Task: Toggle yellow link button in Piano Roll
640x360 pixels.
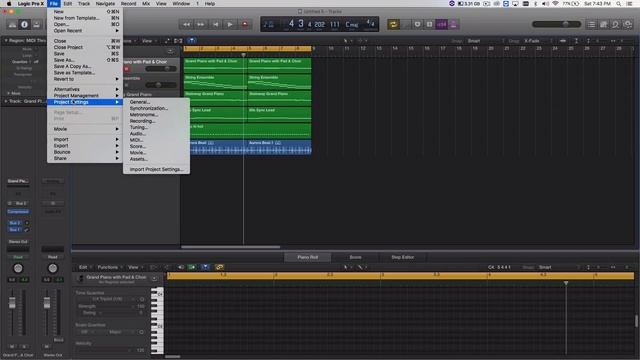Action: 219,267
